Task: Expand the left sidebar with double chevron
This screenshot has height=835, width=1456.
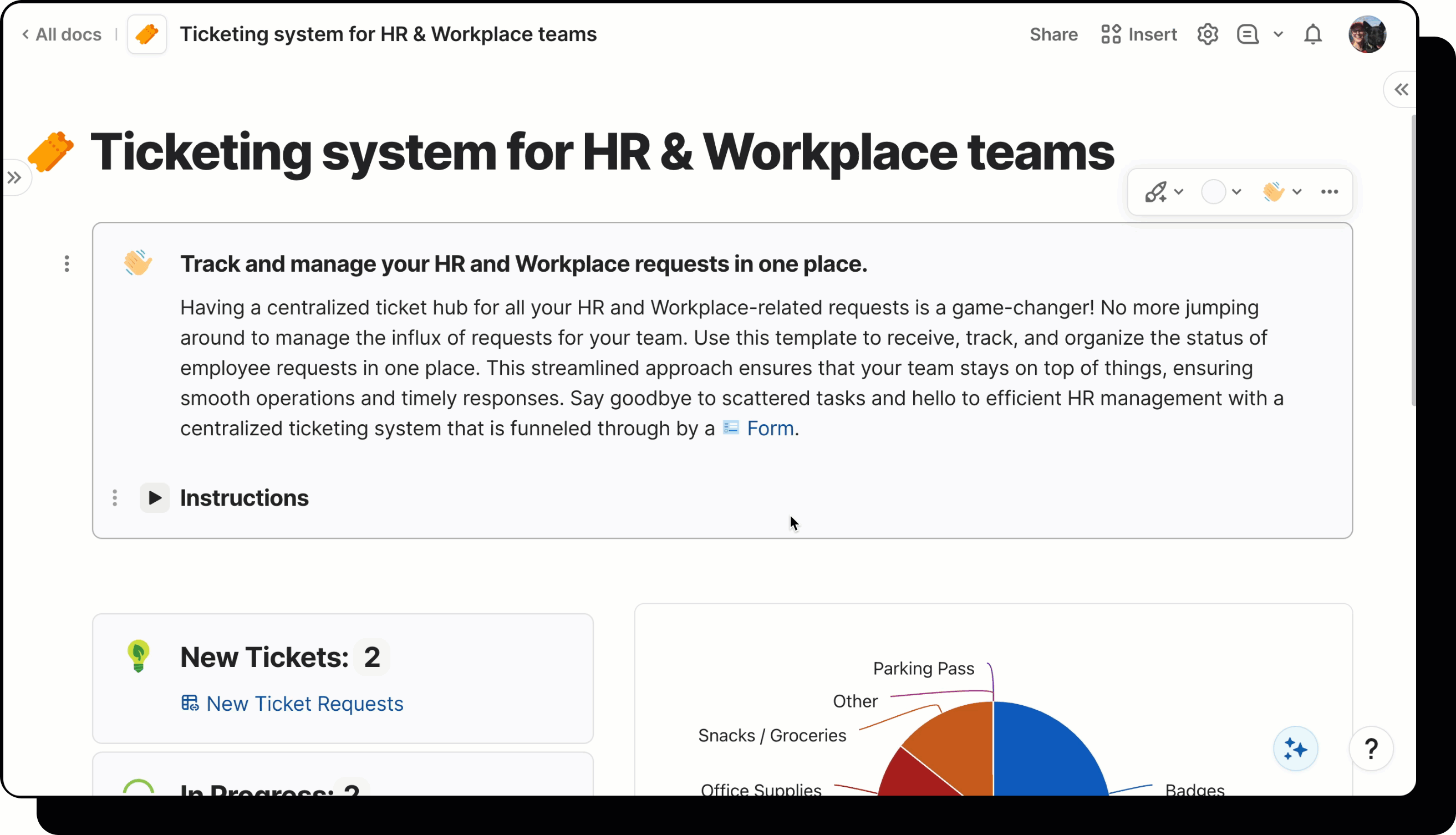Action: coord(15,178)
